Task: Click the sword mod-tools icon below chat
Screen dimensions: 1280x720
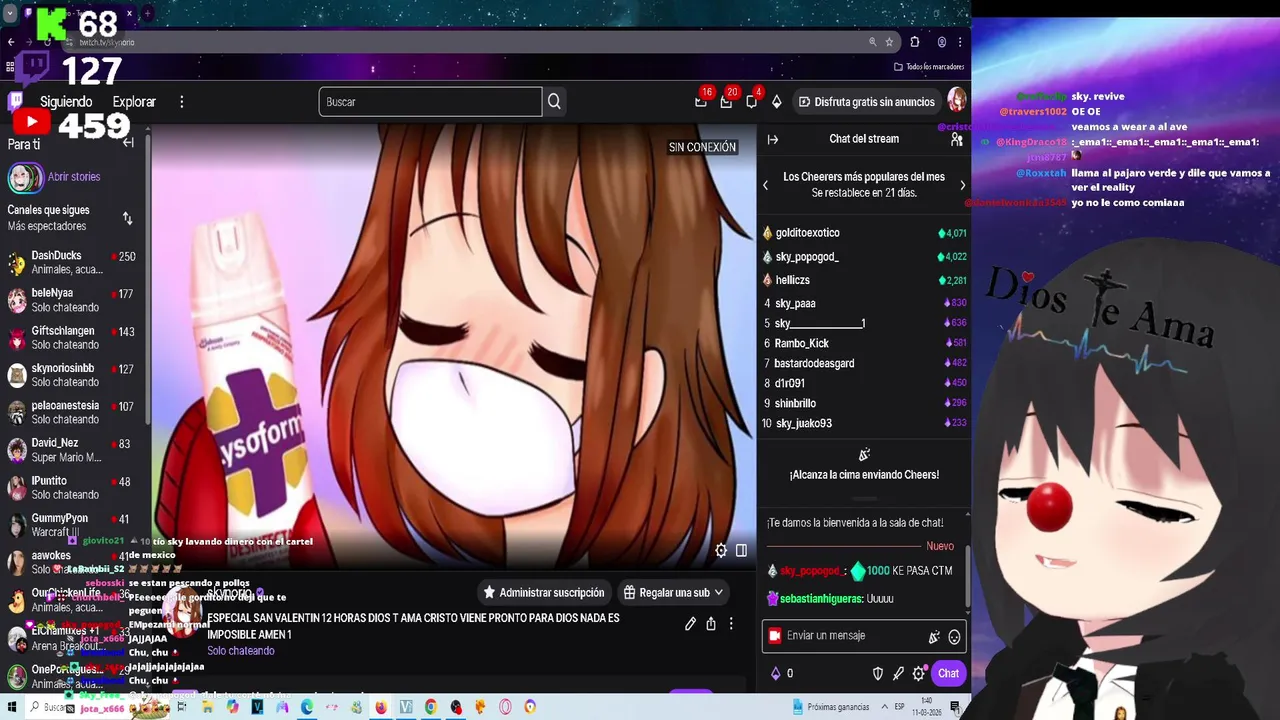Action: tap(898, 674)
